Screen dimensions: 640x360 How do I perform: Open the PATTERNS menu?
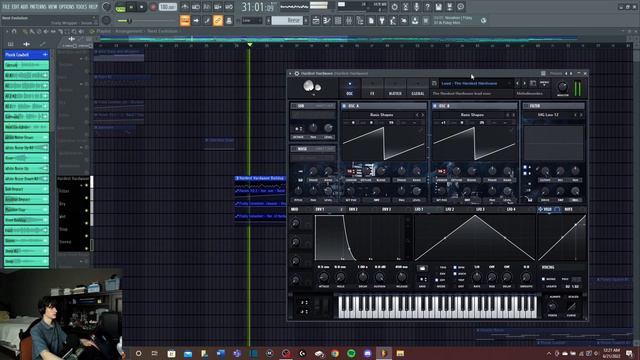click(38, 7)
